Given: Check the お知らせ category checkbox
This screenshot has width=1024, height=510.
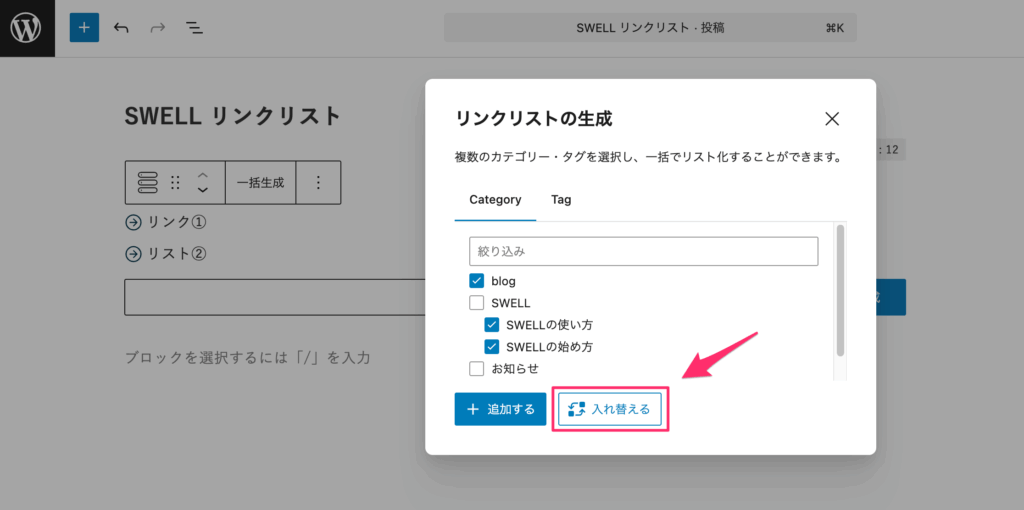Looking at the screenshot, I should [476, 369].
